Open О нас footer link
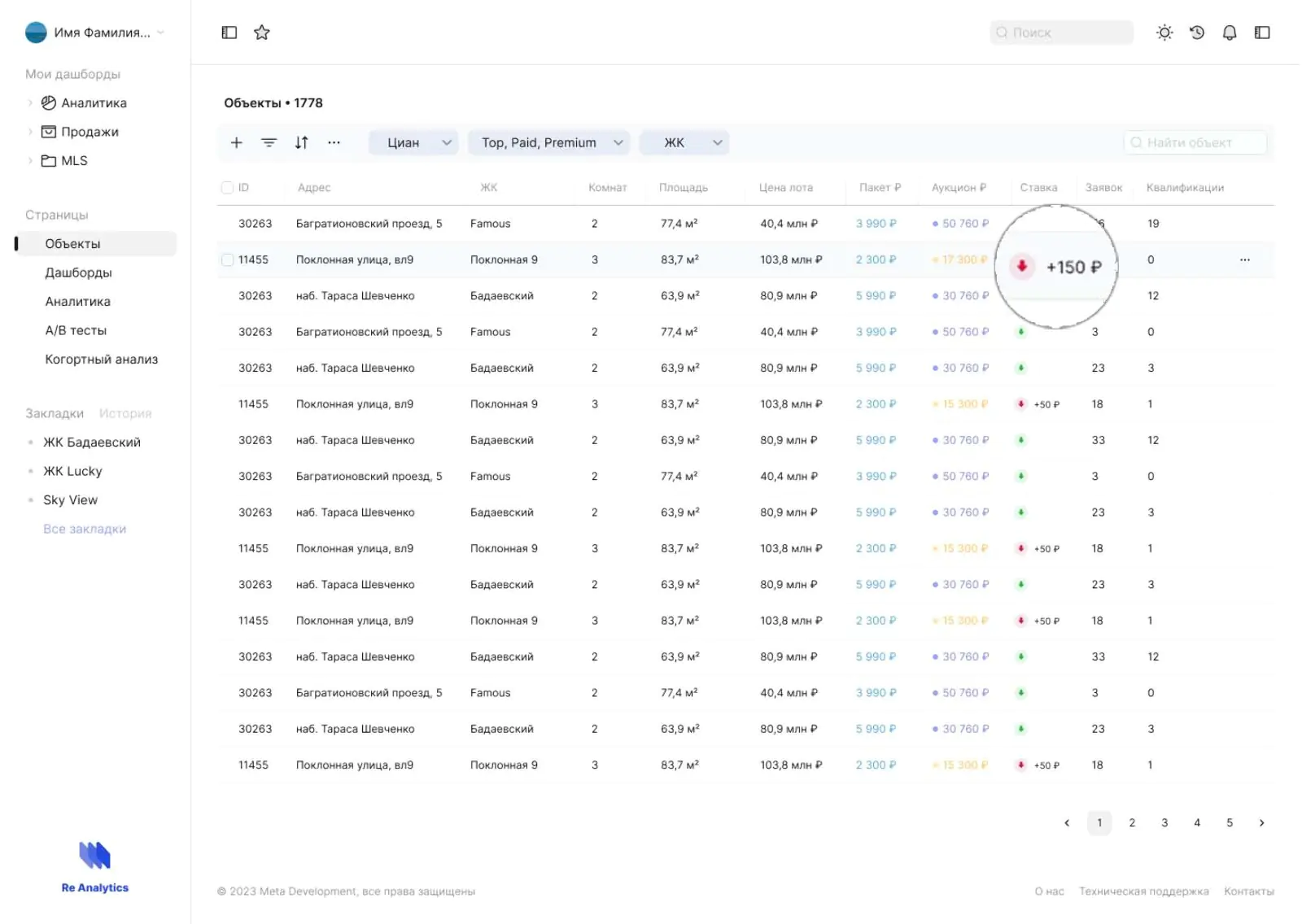This screenshot has height=924, width=1302. (1049, 891)
